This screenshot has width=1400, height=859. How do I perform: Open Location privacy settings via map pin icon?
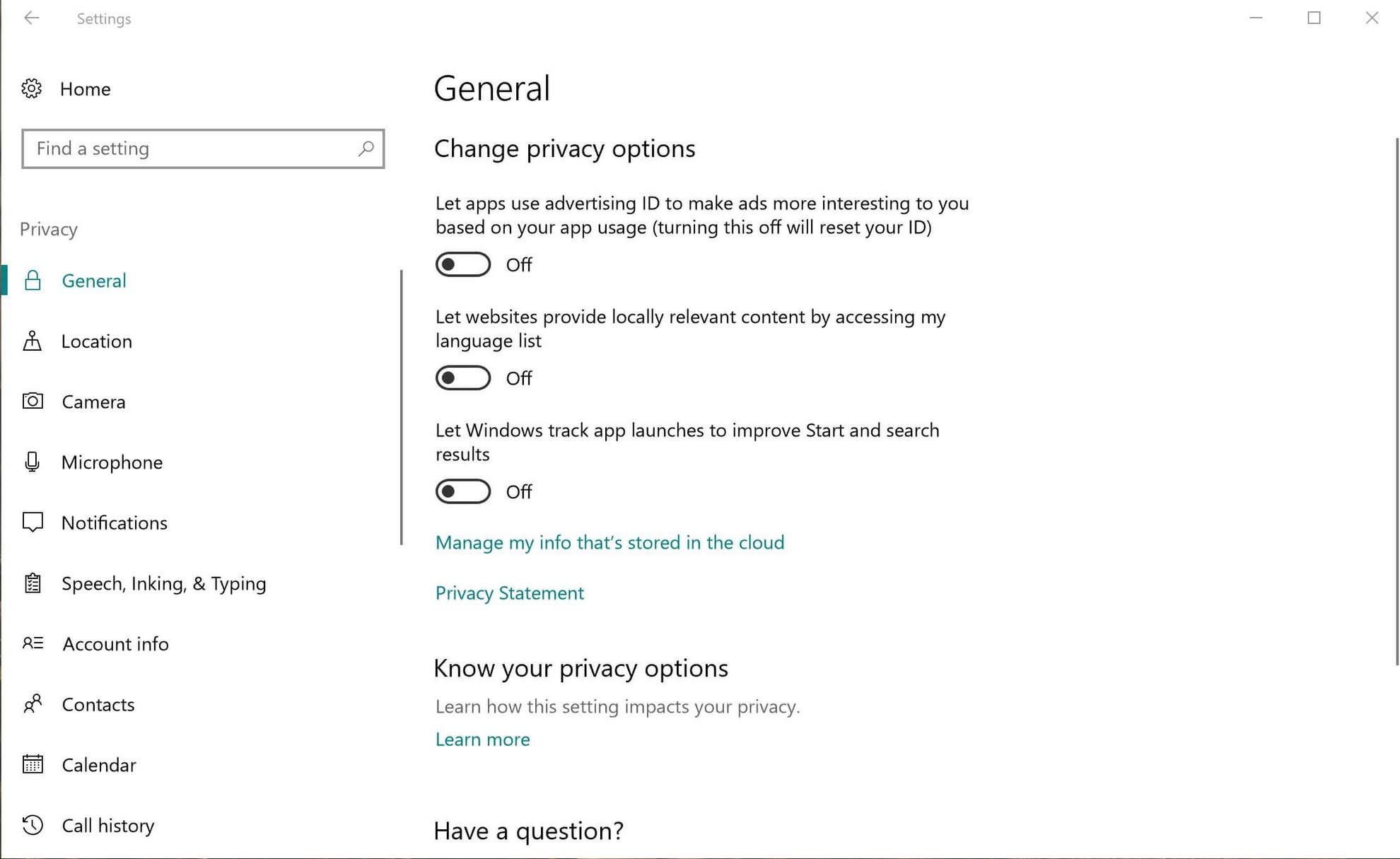click(x=32, y=341)
